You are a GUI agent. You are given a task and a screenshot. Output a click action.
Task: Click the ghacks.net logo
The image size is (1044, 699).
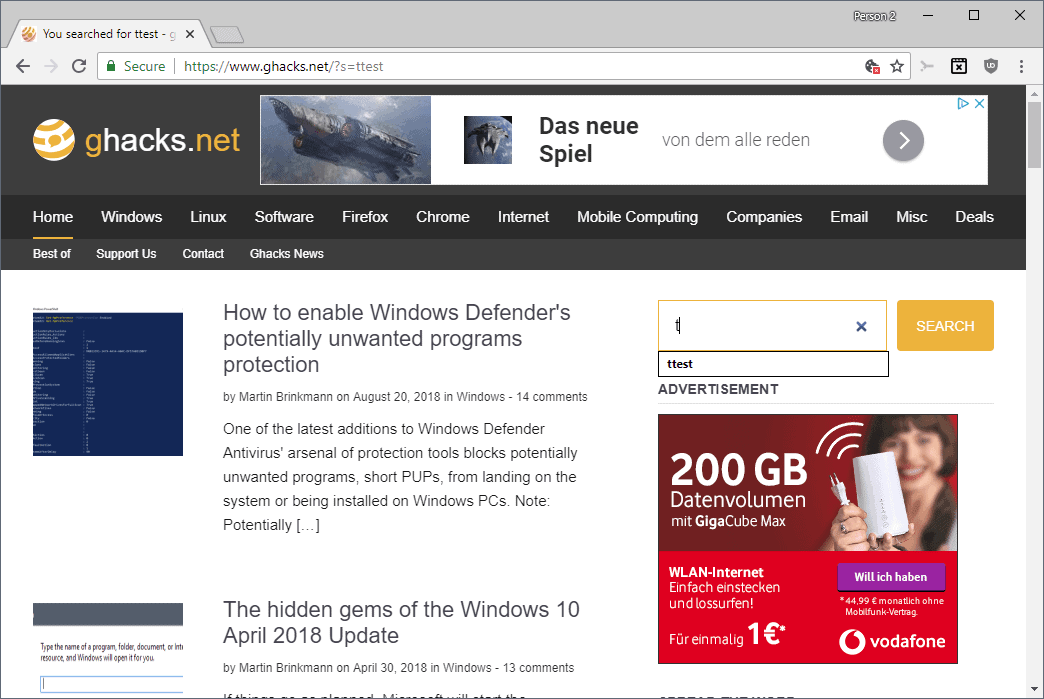137,140
